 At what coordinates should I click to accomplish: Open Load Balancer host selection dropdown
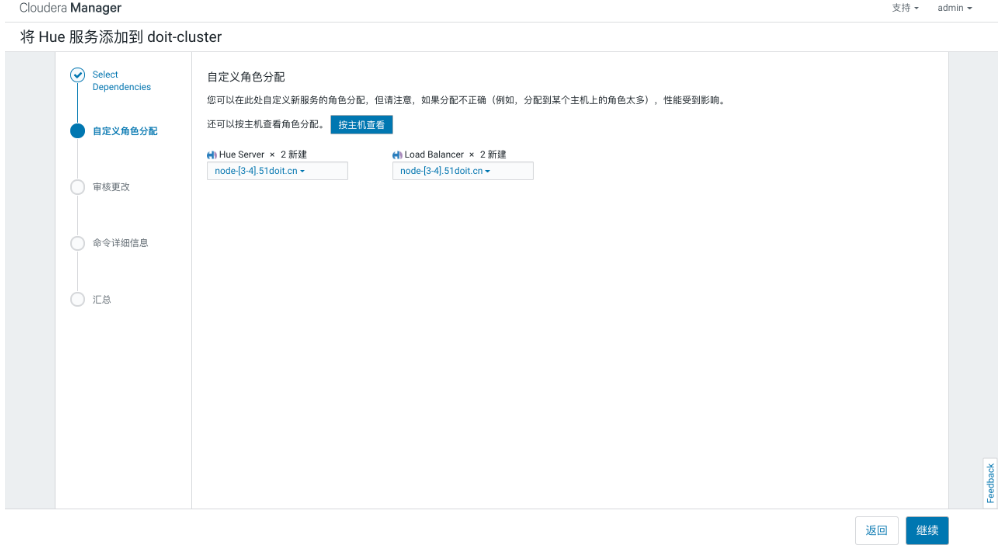point(463,171)
